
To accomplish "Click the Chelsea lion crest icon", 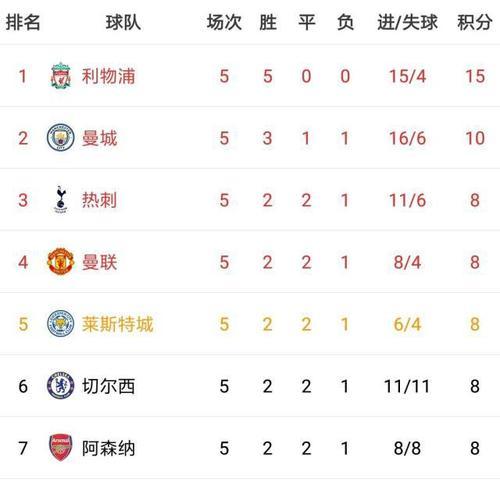I will point(60,386).
